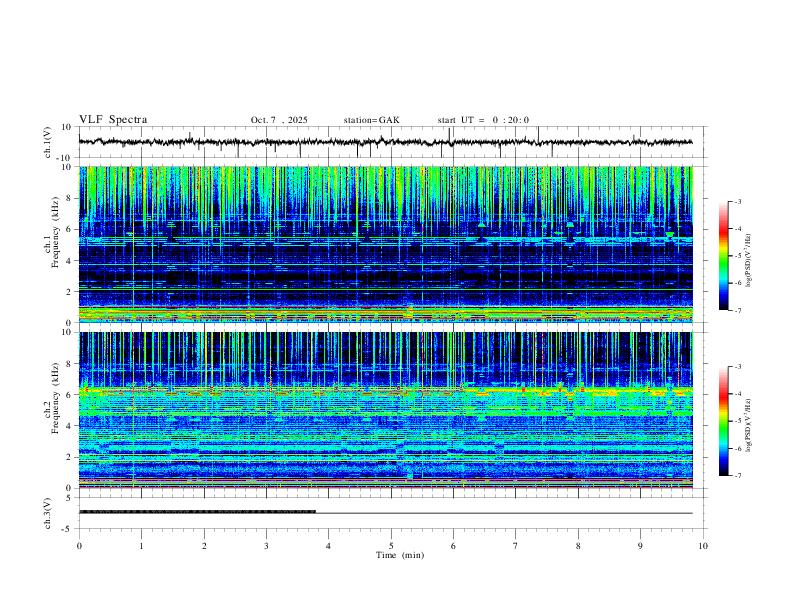This screenshot has height=612, width=792.
Task: Click the ch.1 'Frequency (kHz)' axis label
Action: pos(55,232)
